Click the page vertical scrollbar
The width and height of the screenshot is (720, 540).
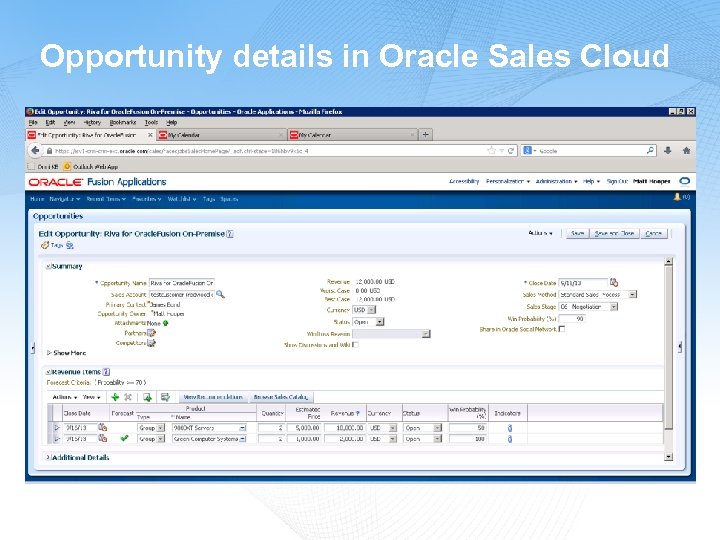pos(669,347)
